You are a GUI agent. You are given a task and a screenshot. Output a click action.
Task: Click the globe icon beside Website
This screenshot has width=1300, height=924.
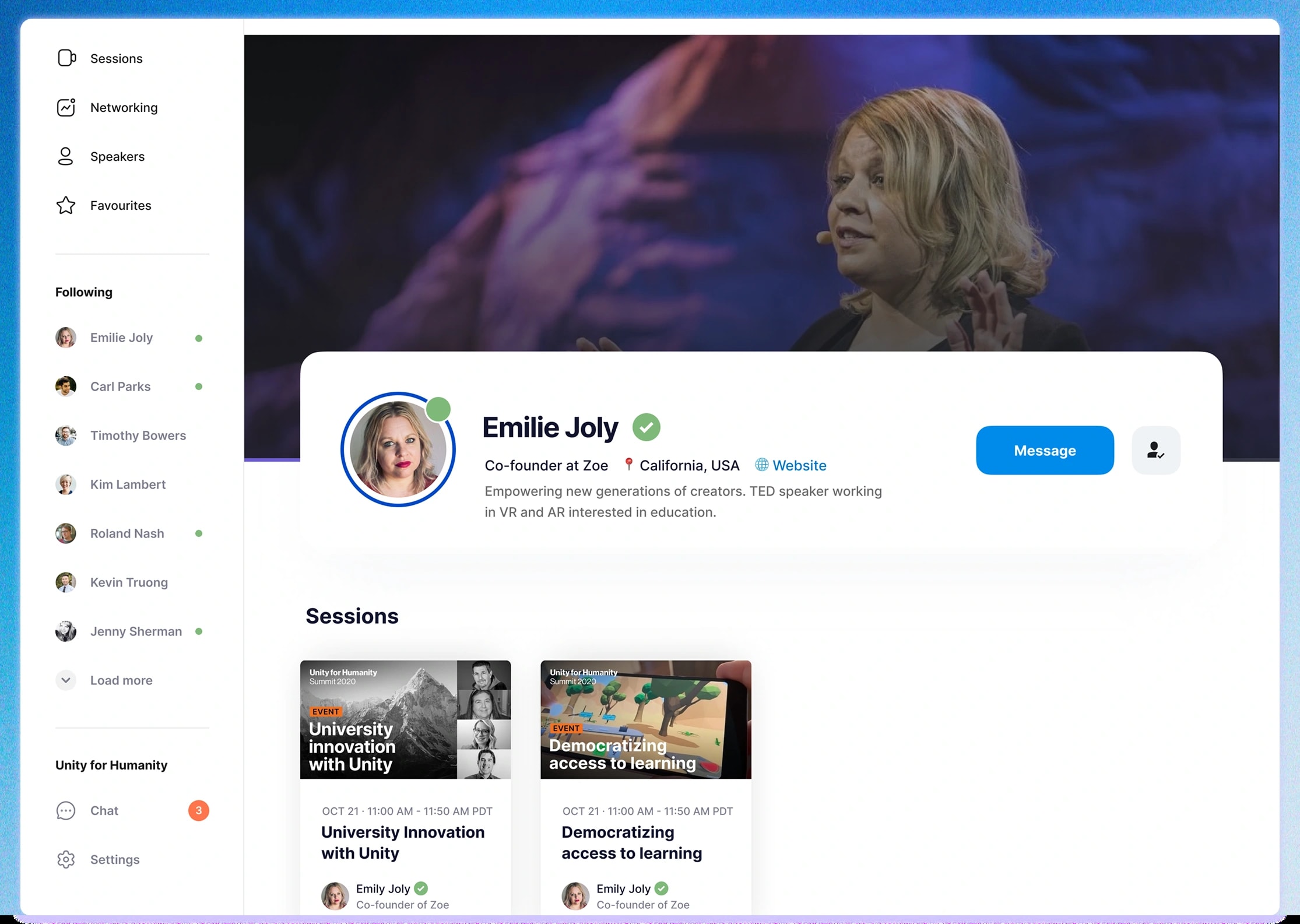pyautogui.click(x=761, y=465)
